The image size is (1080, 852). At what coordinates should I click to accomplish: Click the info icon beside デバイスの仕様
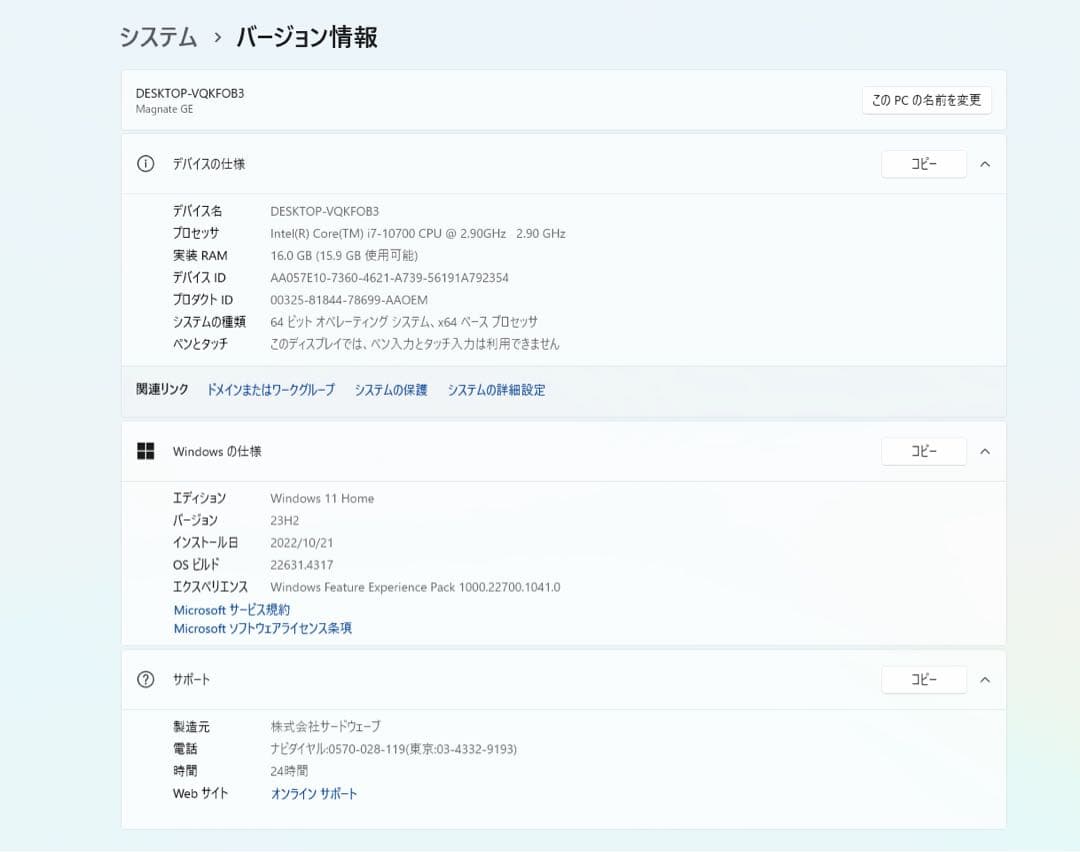tap(145, 164)
